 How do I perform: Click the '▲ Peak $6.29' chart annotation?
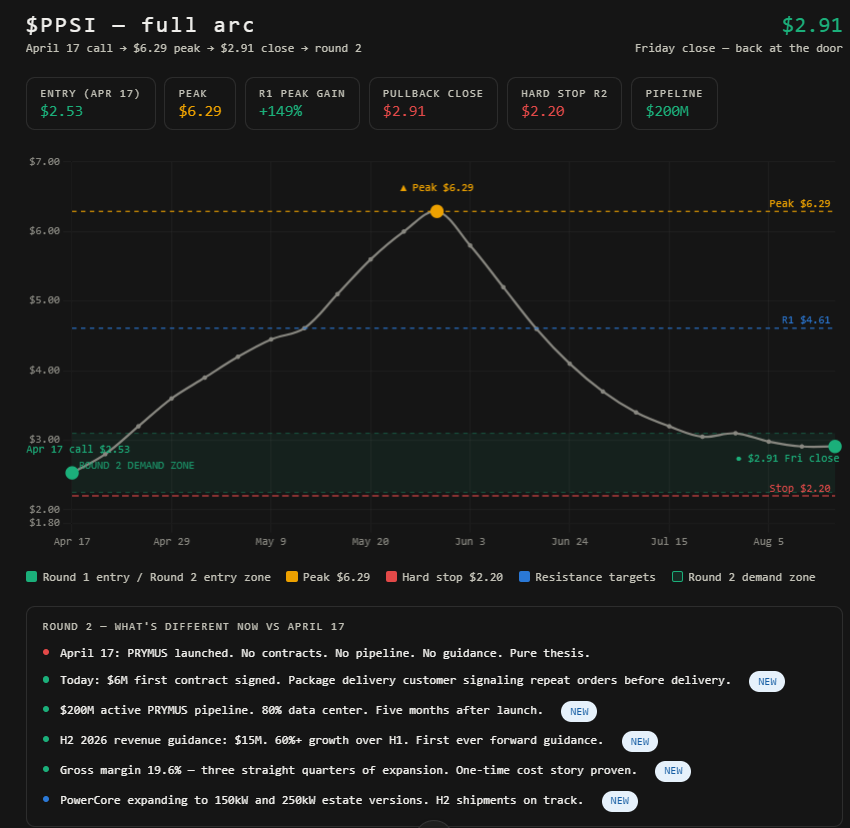click(437, 188)
